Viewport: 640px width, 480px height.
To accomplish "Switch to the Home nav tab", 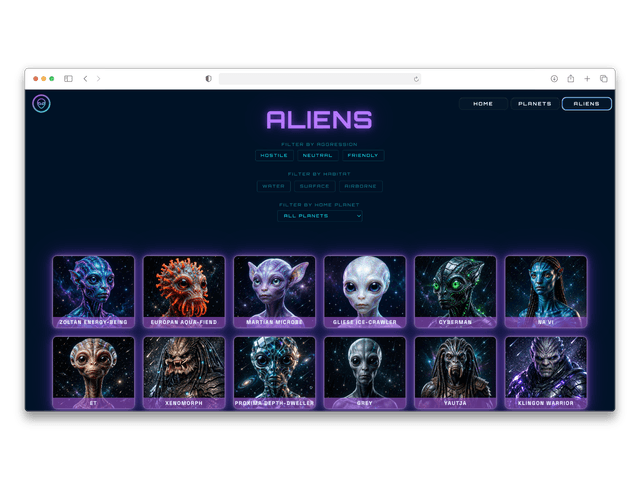I will point(483,104).
